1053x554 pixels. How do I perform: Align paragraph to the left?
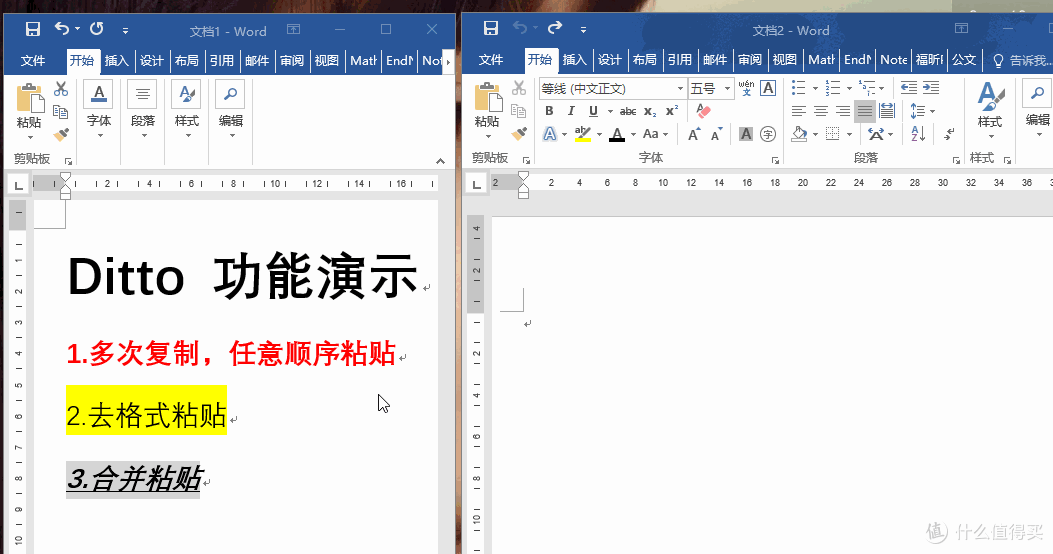(x=798, y=111)
